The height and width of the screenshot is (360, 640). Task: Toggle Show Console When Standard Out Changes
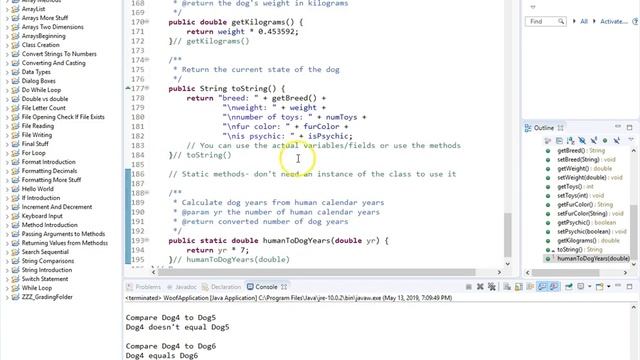coord(542,287)
